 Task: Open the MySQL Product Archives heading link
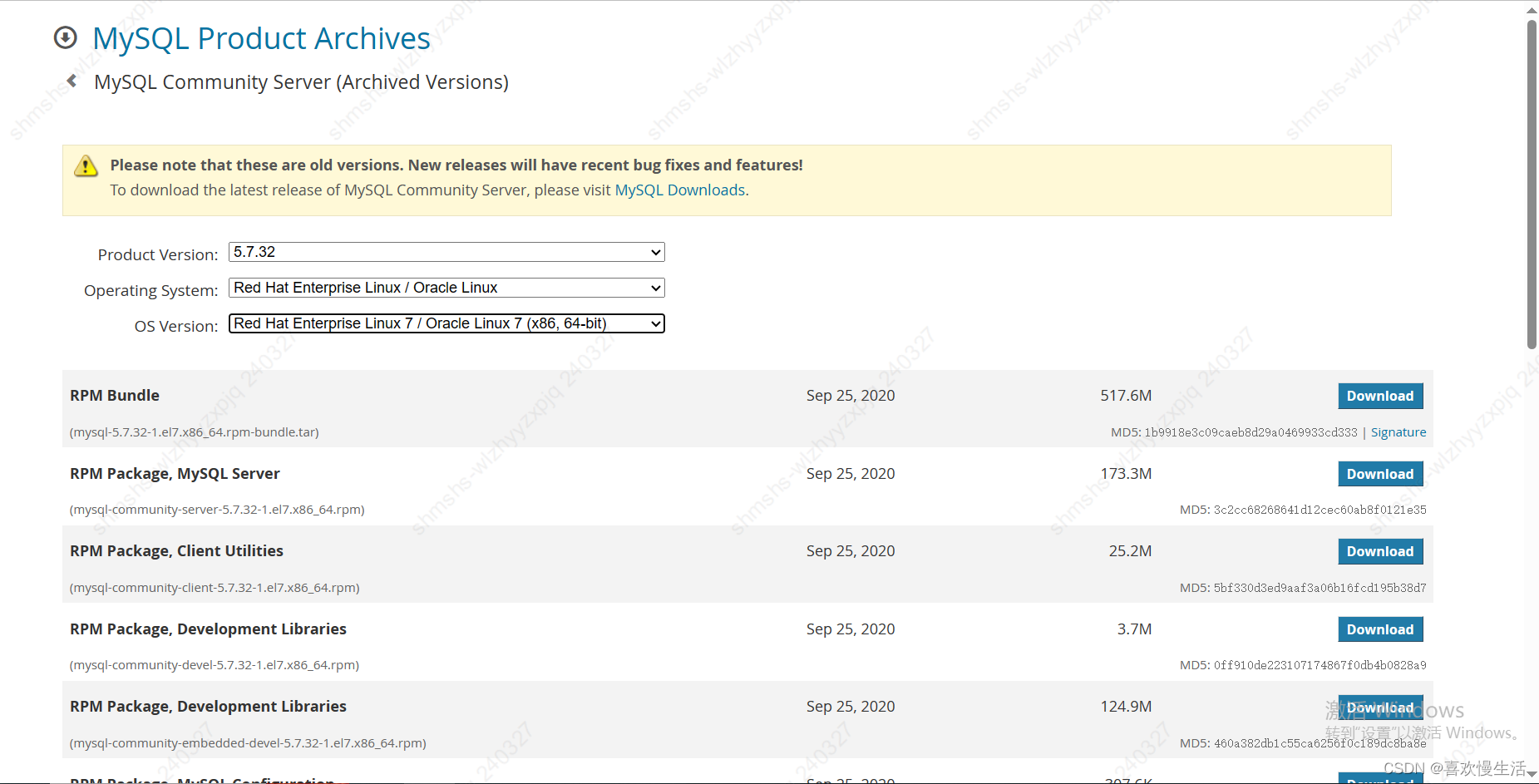[261, 38]
